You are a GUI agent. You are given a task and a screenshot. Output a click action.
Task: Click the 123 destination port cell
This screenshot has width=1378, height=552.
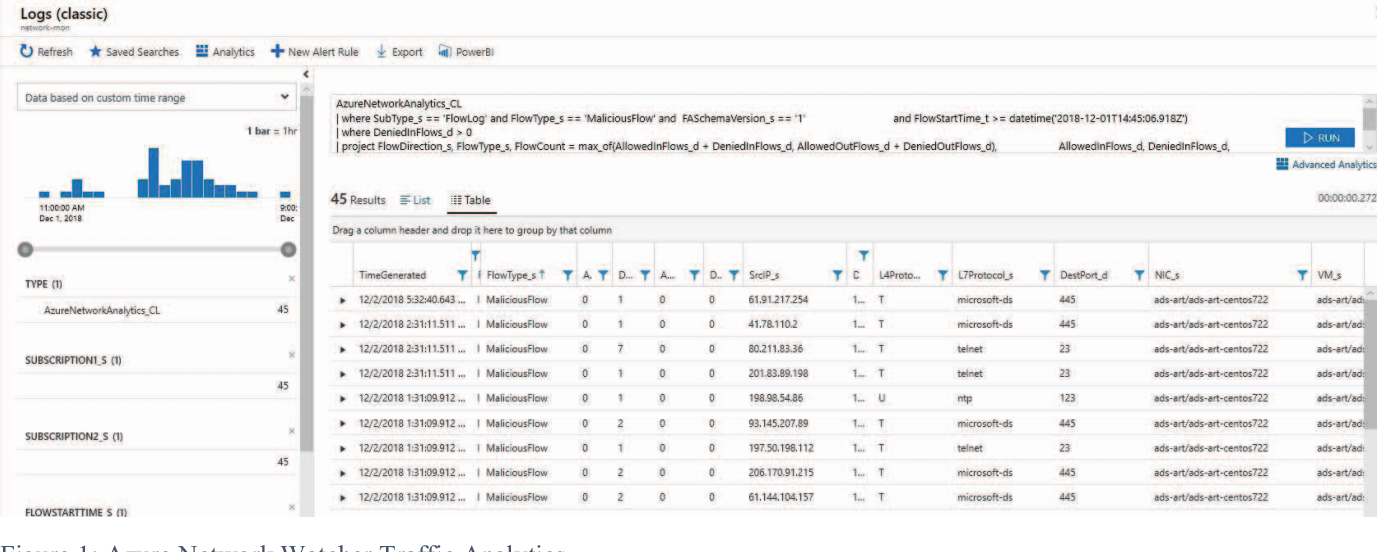coord(1066,399)
